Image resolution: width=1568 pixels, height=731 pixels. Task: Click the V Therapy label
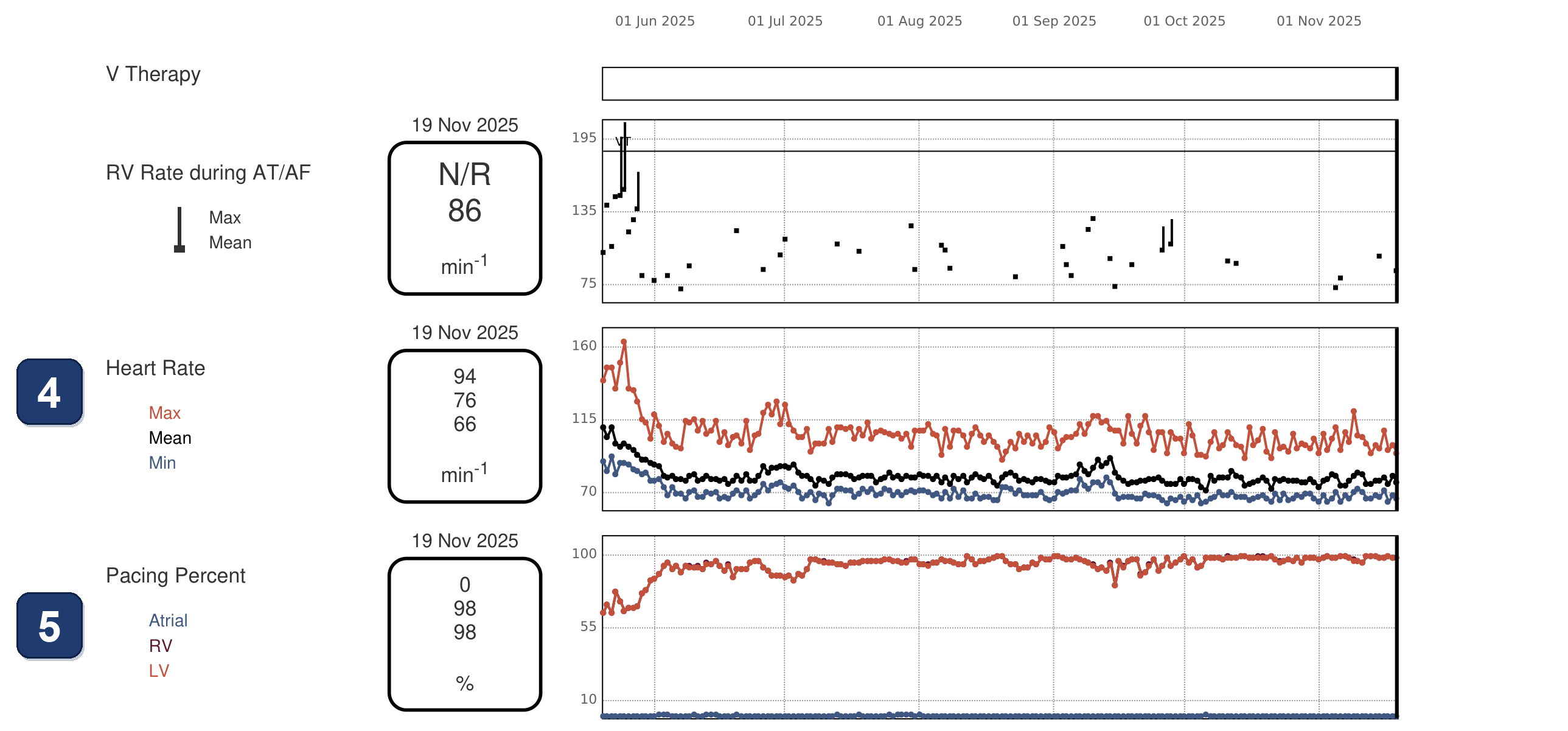tap(153, 74)
